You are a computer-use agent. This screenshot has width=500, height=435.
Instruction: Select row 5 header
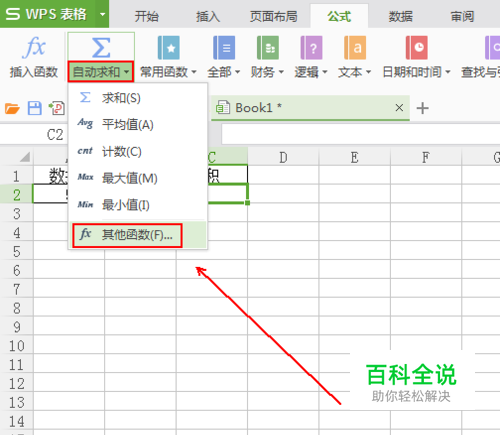pyautogui.click(x=16, y=251)
